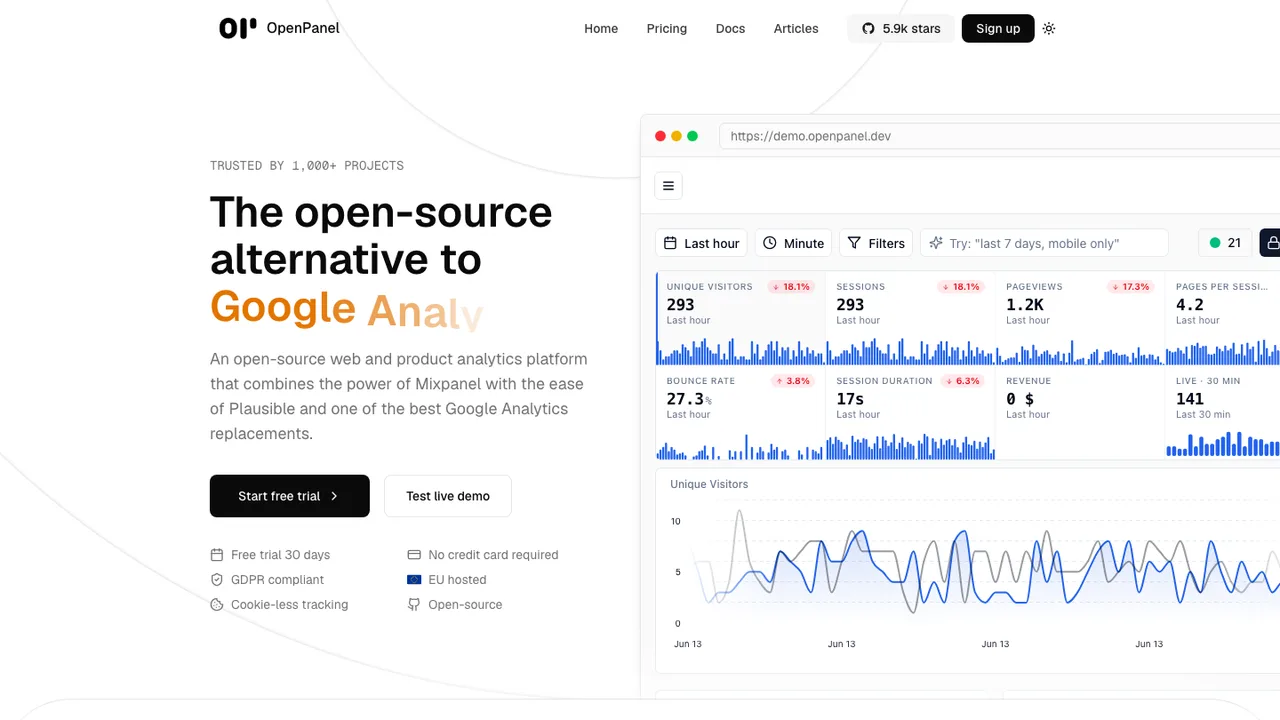The height and width of the screenshot is (720, 1280).
Task: Click the cookie icon beside Cookie-less tracking
Action: click(x=216, y=605)
